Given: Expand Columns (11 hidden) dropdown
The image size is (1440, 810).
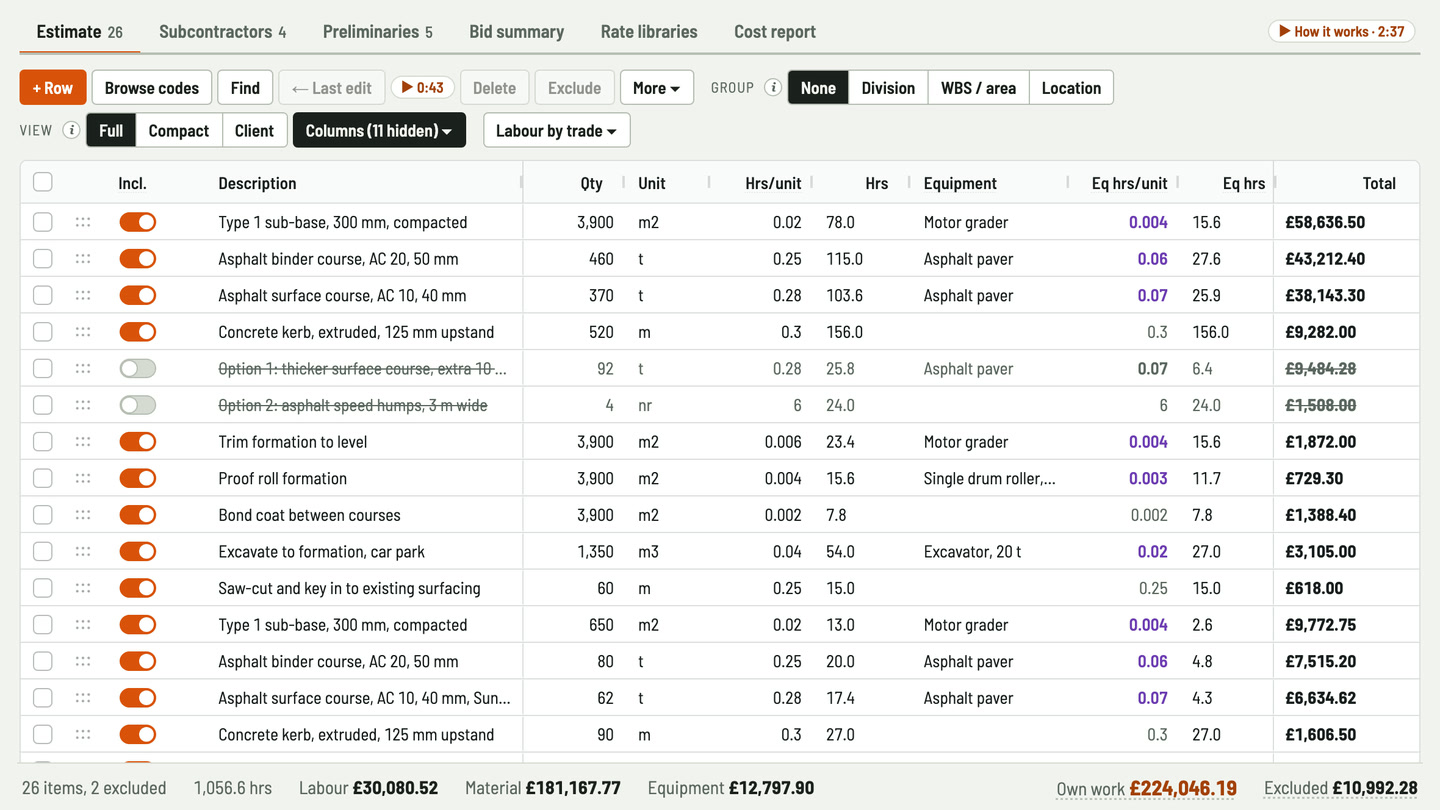Looking at the screenshot, I should 379,131.
